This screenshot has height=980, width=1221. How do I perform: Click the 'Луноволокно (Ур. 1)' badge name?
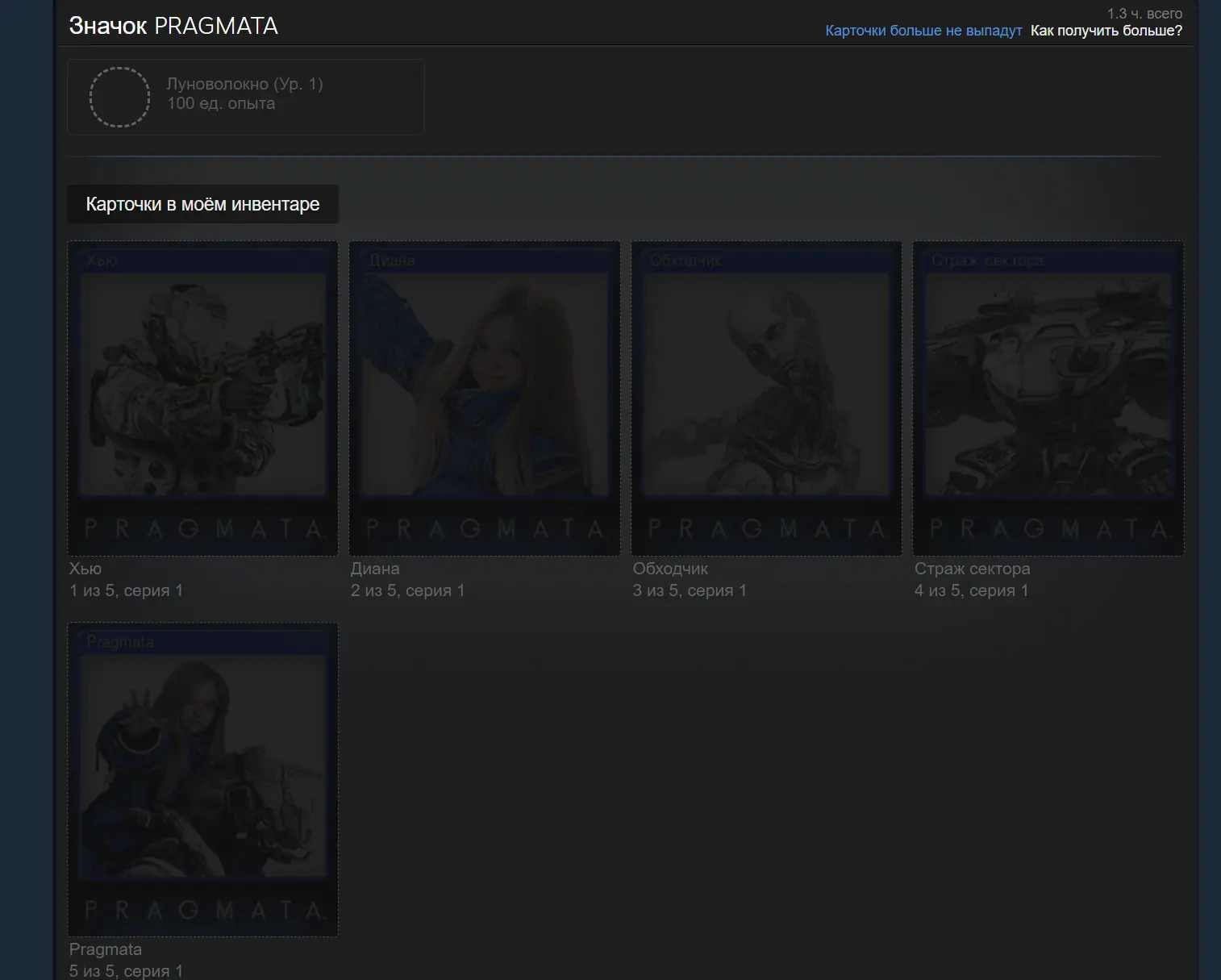click(245, 84)
